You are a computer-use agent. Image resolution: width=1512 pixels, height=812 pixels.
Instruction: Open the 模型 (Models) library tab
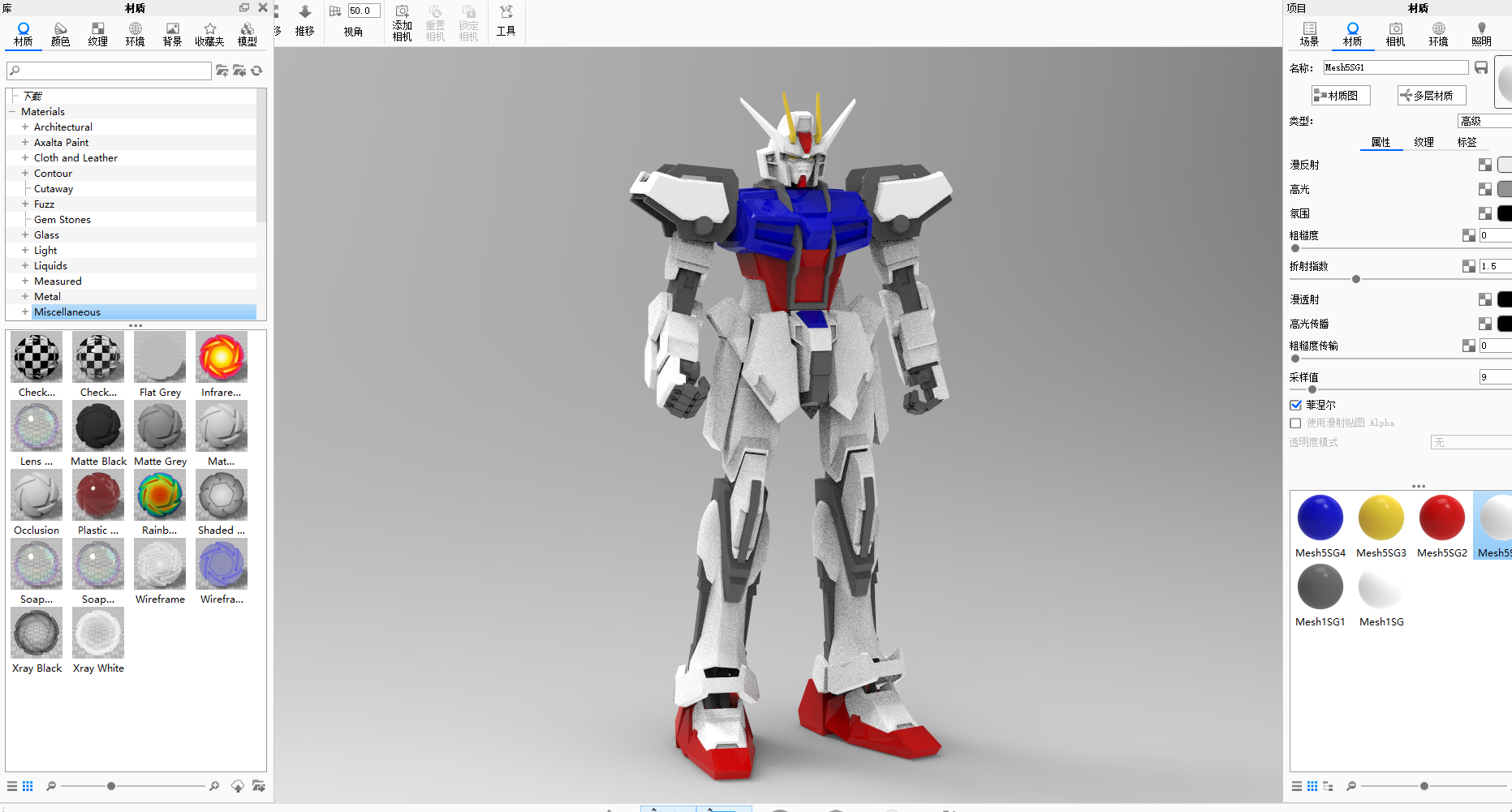tap(248, 34)
